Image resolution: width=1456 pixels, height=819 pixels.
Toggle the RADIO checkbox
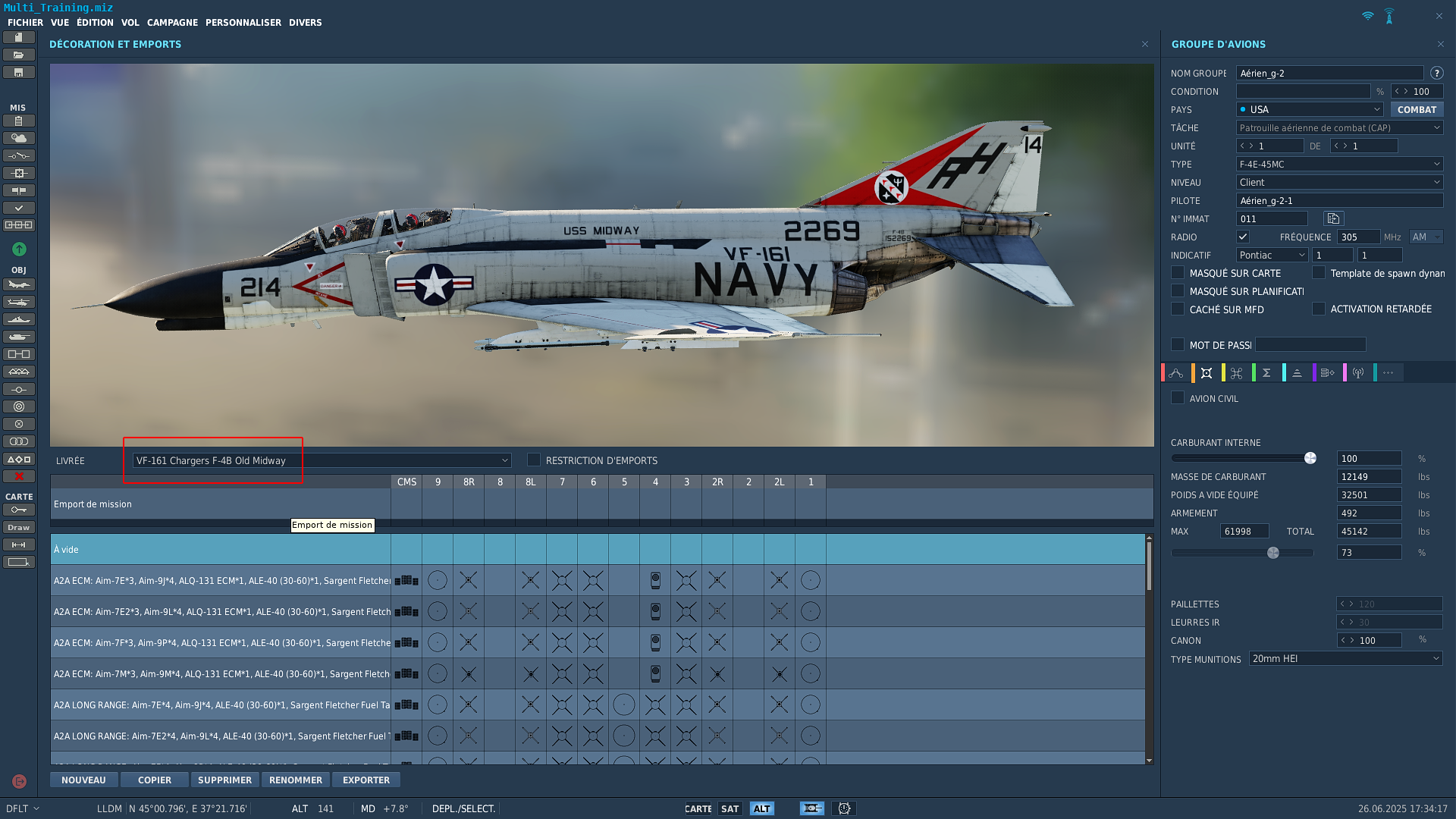pyautogui.click(x=1243, y=237)
